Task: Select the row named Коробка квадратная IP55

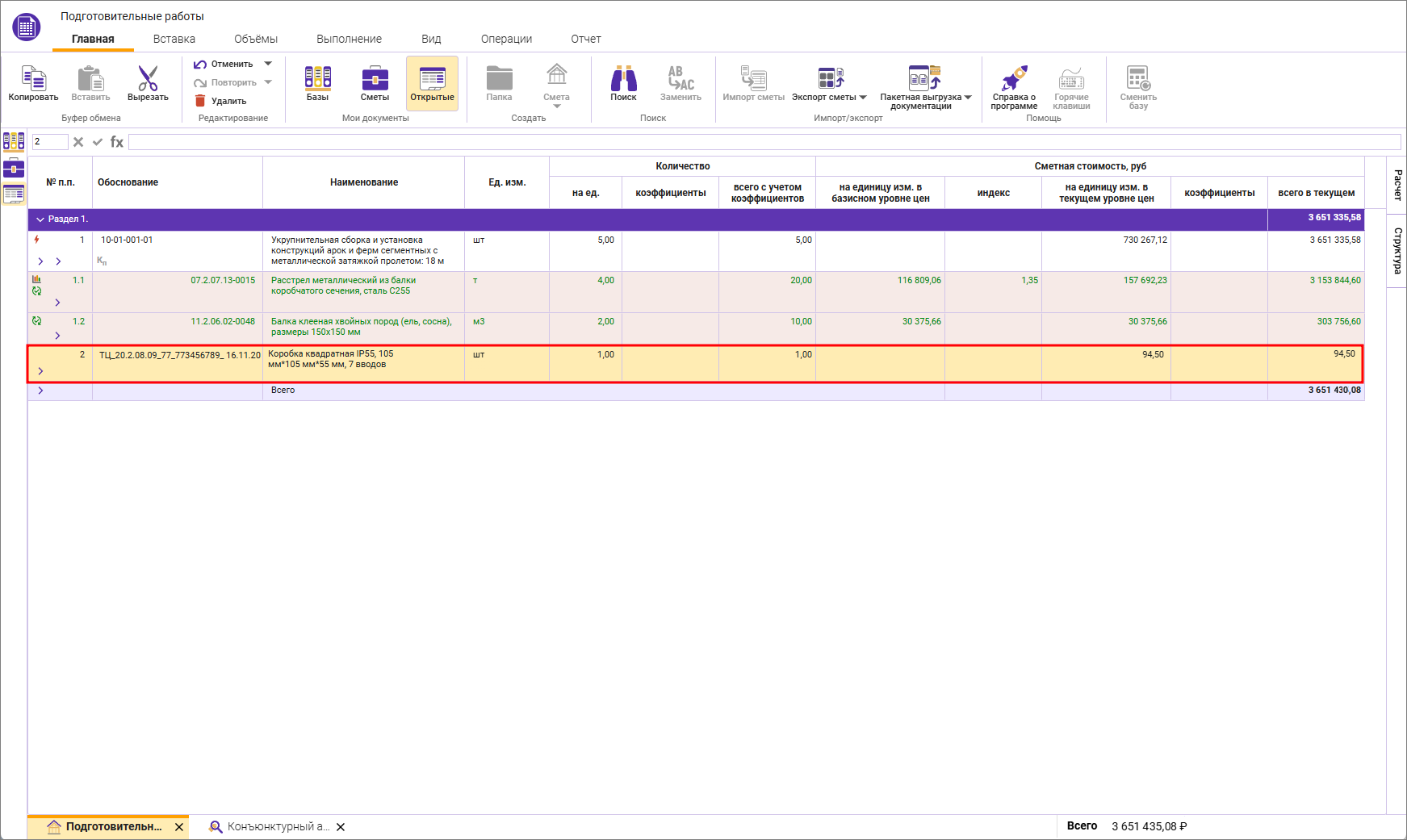Action: click(x=363, y=360)
